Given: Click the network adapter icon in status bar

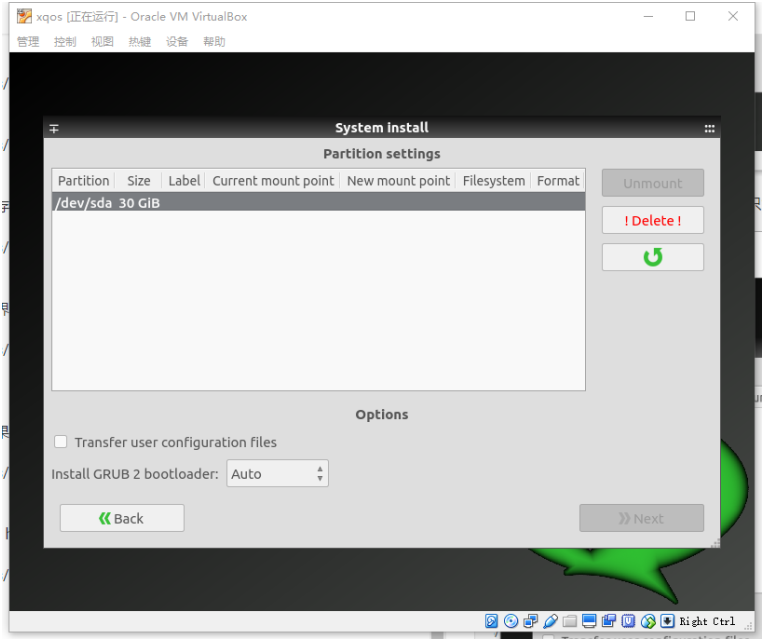Looking at the screenshot, I should 530,621.
